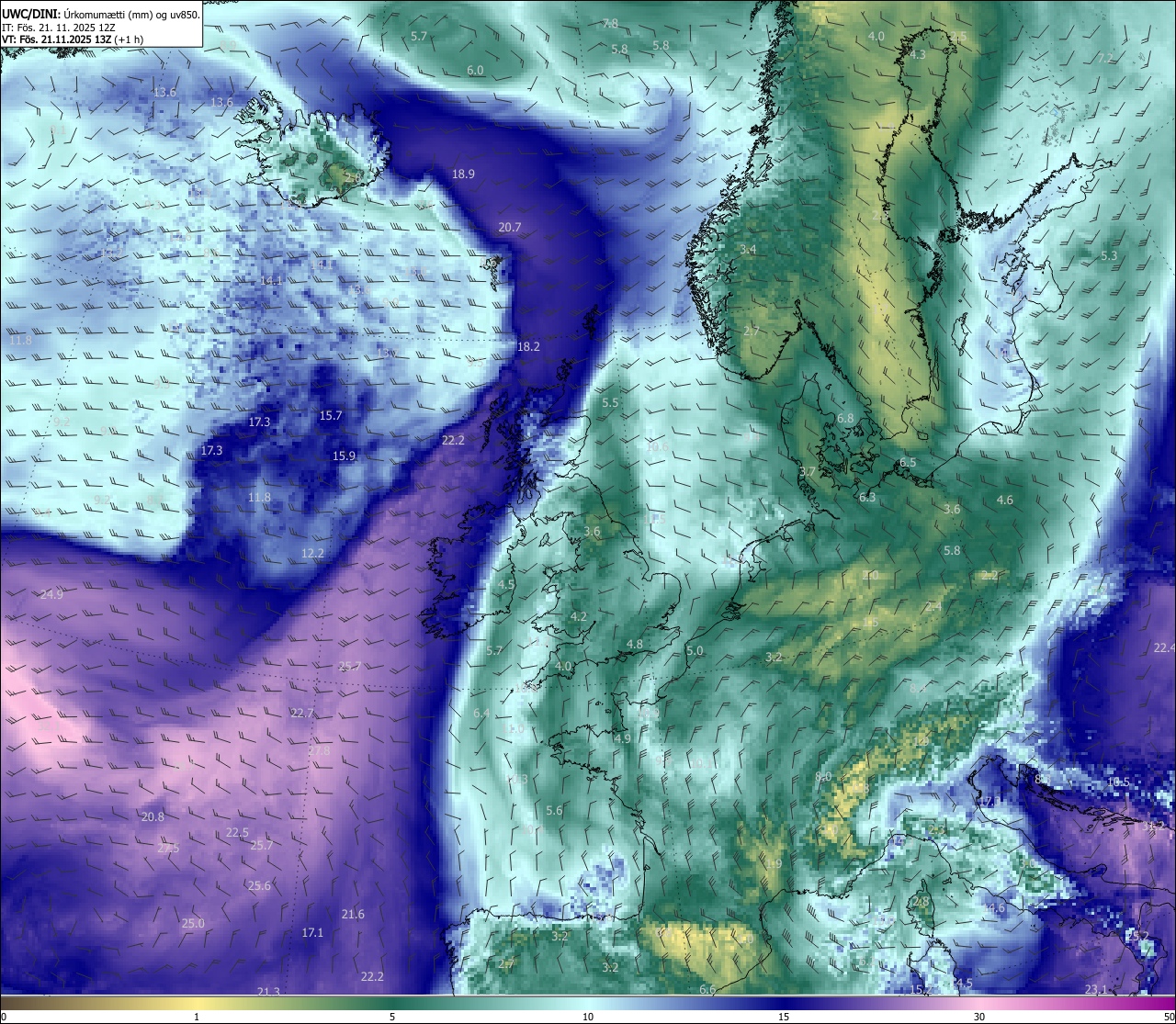Screen dimensions: 1176x1024
Task: Click the 3.4 value over Norway
Action: coord(748,249)
